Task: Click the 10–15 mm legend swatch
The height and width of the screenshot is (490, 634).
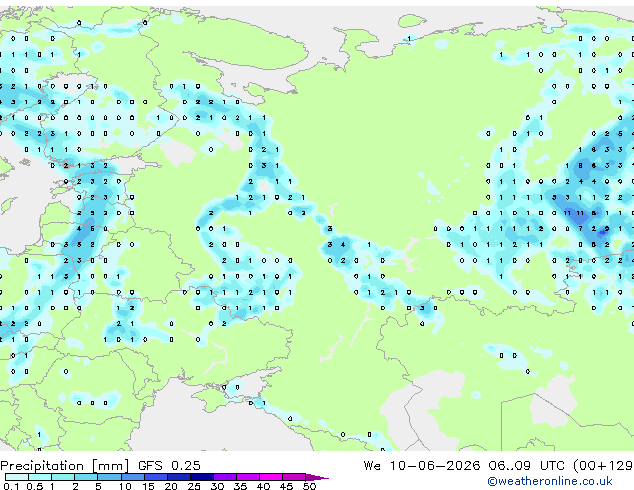Action: coord(133,477)
